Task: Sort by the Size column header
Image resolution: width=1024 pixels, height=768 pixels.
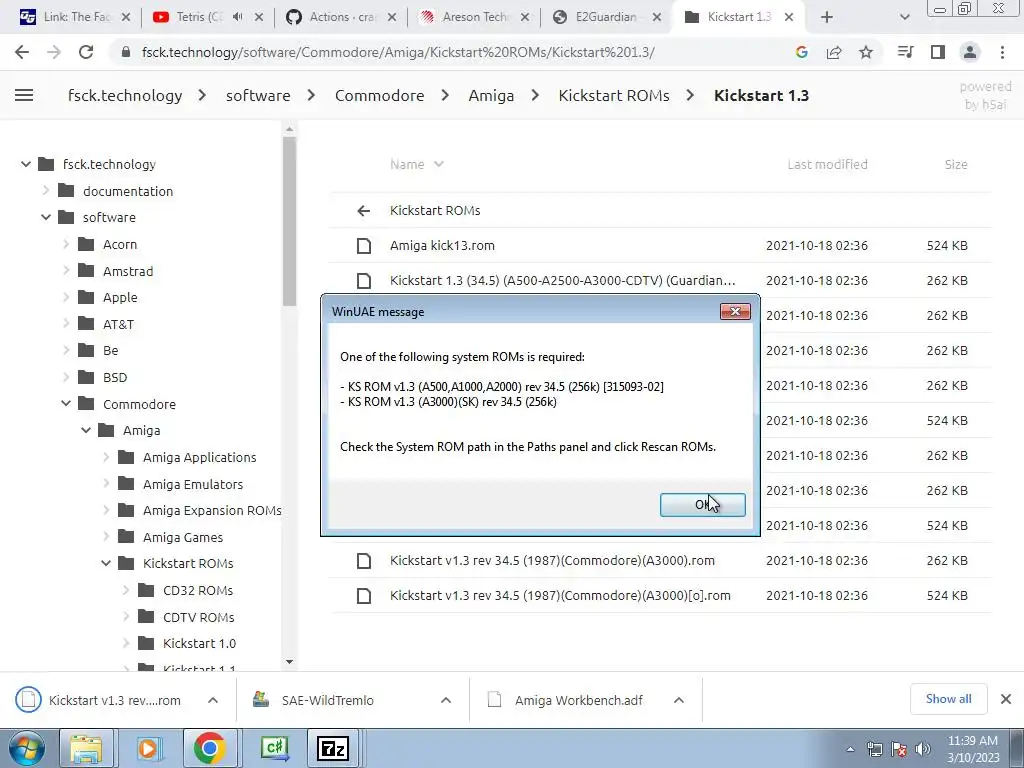Action: coord(956,165)
